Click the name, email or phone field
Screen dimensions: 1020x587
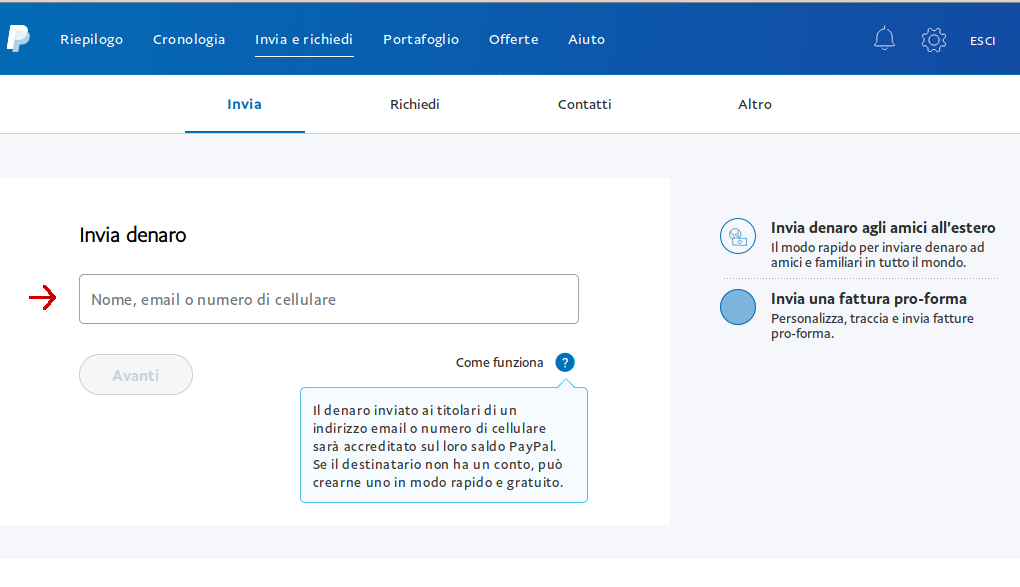point(328,299)
